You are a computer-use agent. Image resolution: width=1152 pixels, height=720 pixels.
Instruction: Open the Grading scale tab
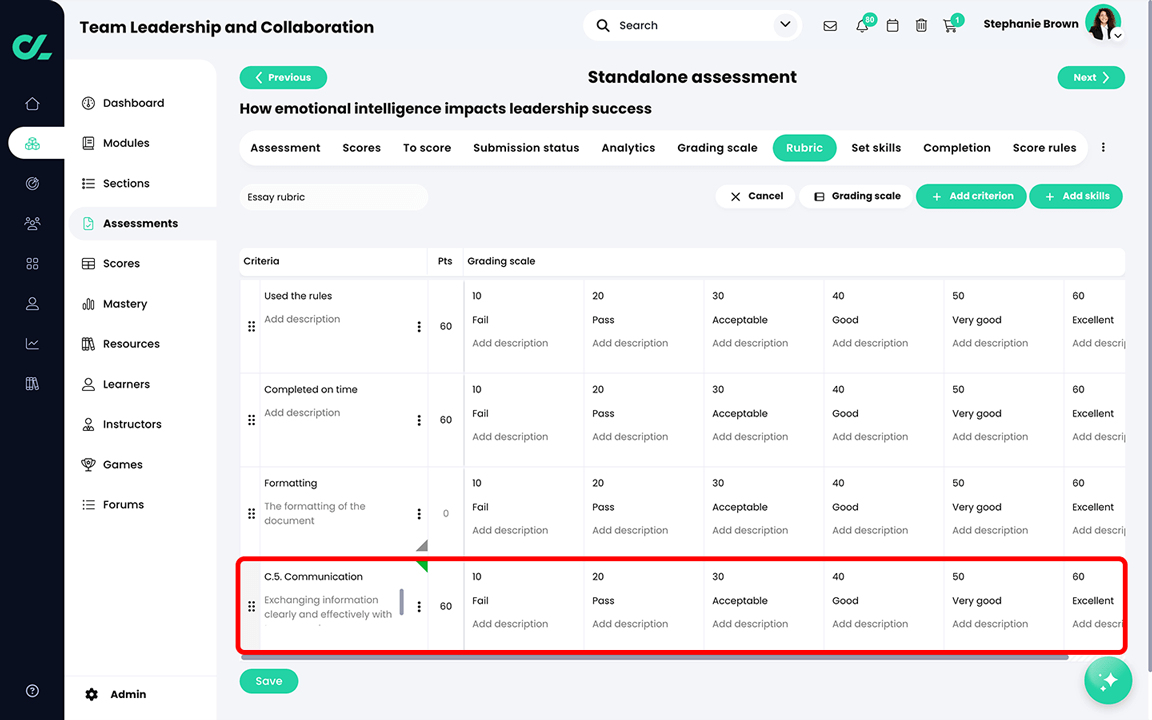717,148
